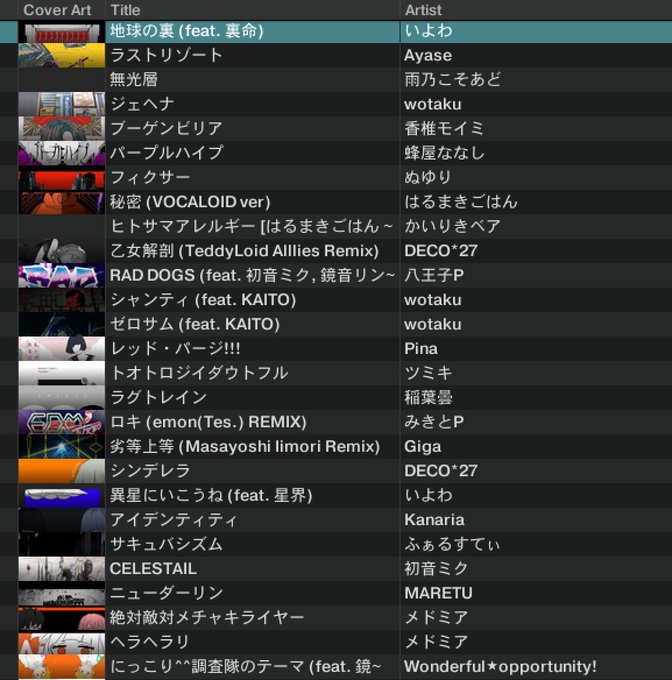Select 劣等上等 (Masayoshi Iimori Remix)
This screenshot has width=672, height=680.
tap(245, 446)
